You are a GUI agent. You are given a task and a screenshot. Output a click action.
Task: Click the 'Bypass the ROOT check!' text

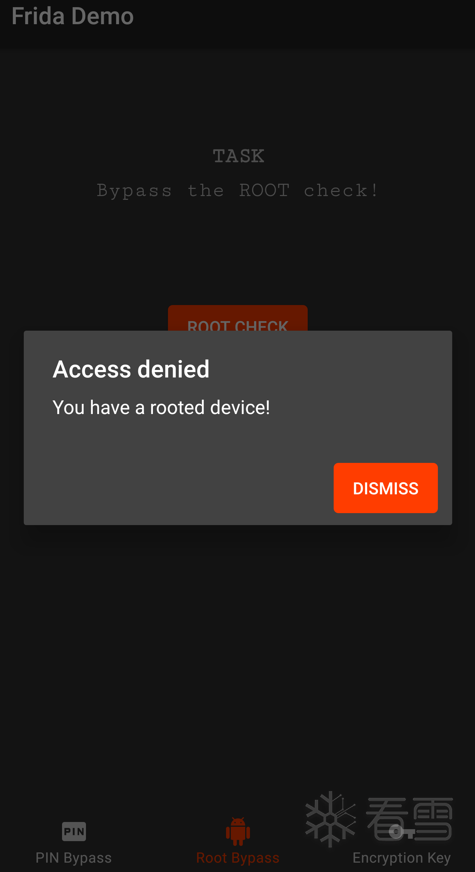(238, 191)
